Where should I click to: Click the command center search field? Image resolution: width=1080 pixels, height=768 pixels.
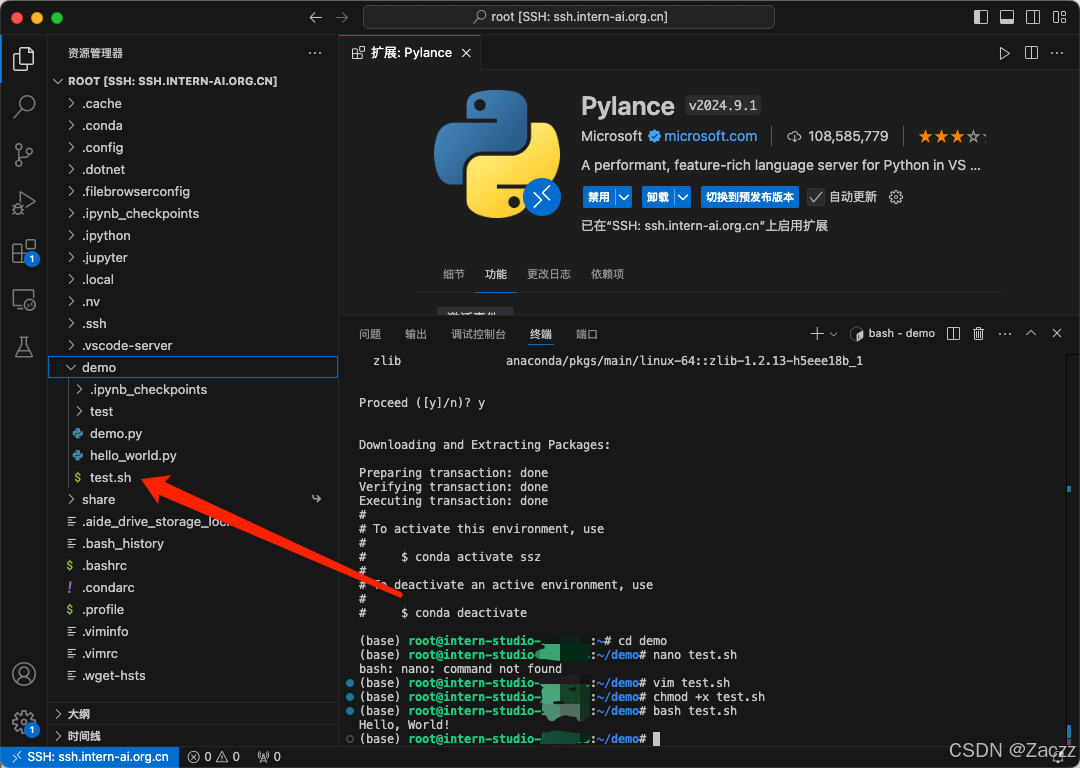click(569, 17)
